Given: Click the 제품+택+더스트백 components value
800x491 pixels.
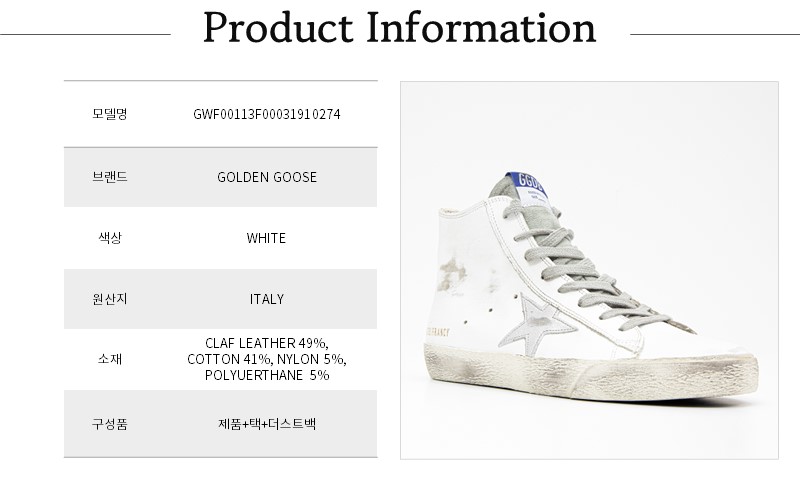Looking at the screenshot, I should pos(266,424).
